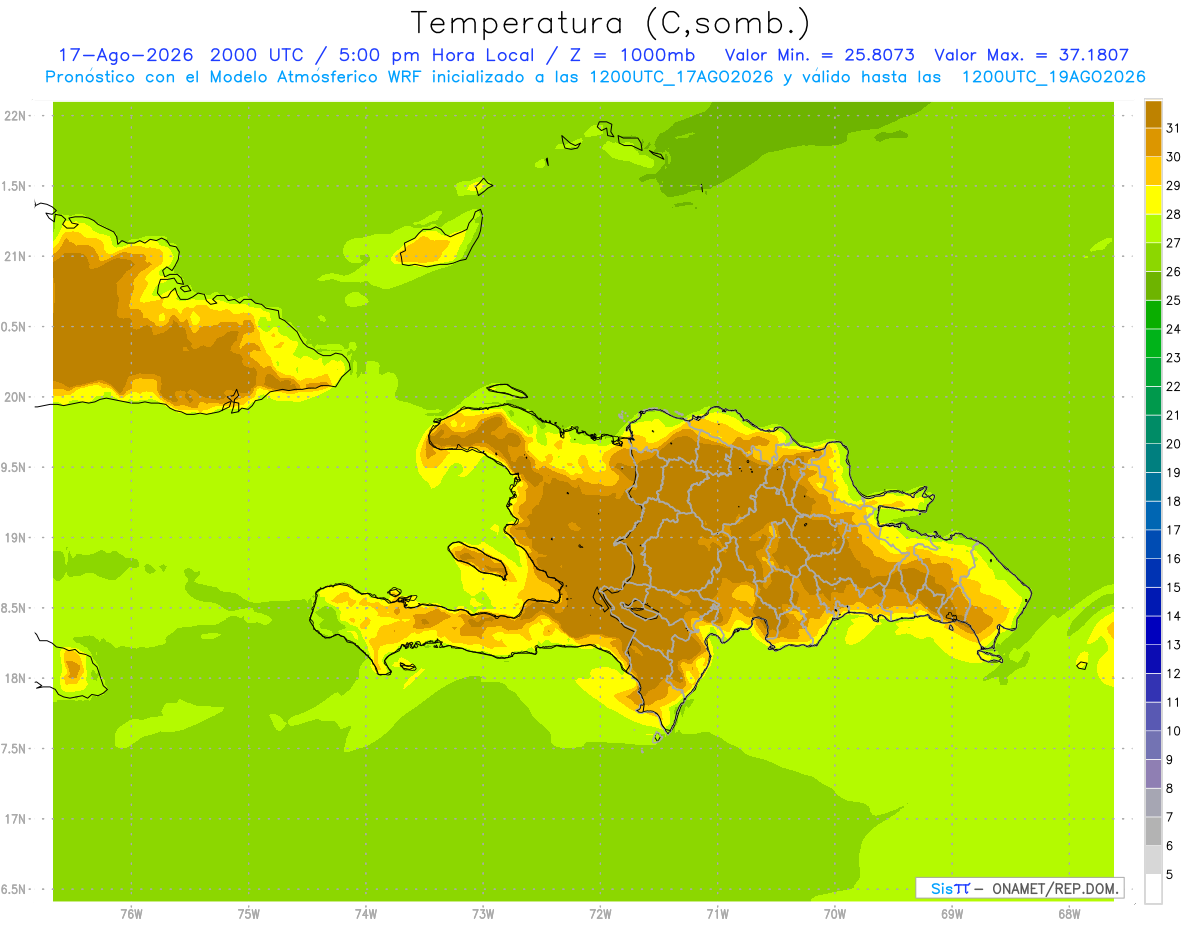The width and height of the screenshot is (1200, 927).
Task: Click the "Valor Min. = 25.8073" value
Action: click(819, 55)
